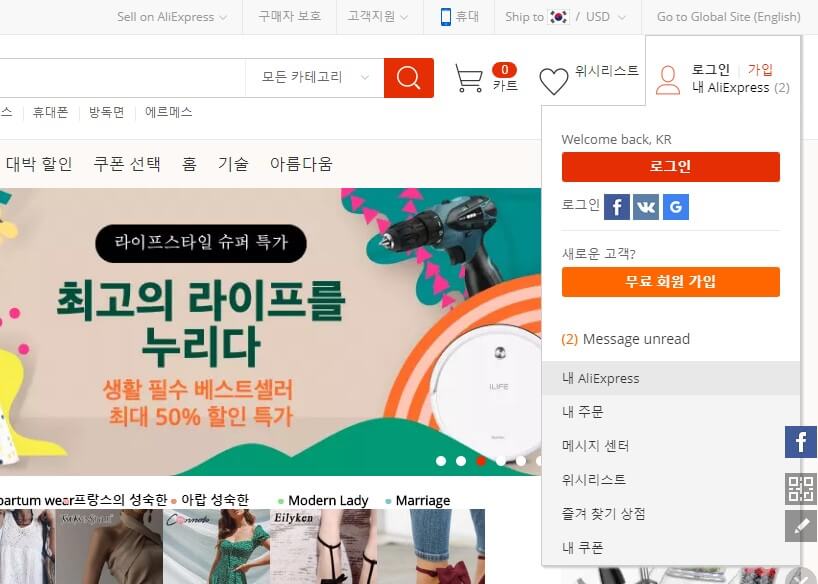Click the South Korea flag icon
The height and width of the screenshot is (584, 818).
tap(559, 17)
